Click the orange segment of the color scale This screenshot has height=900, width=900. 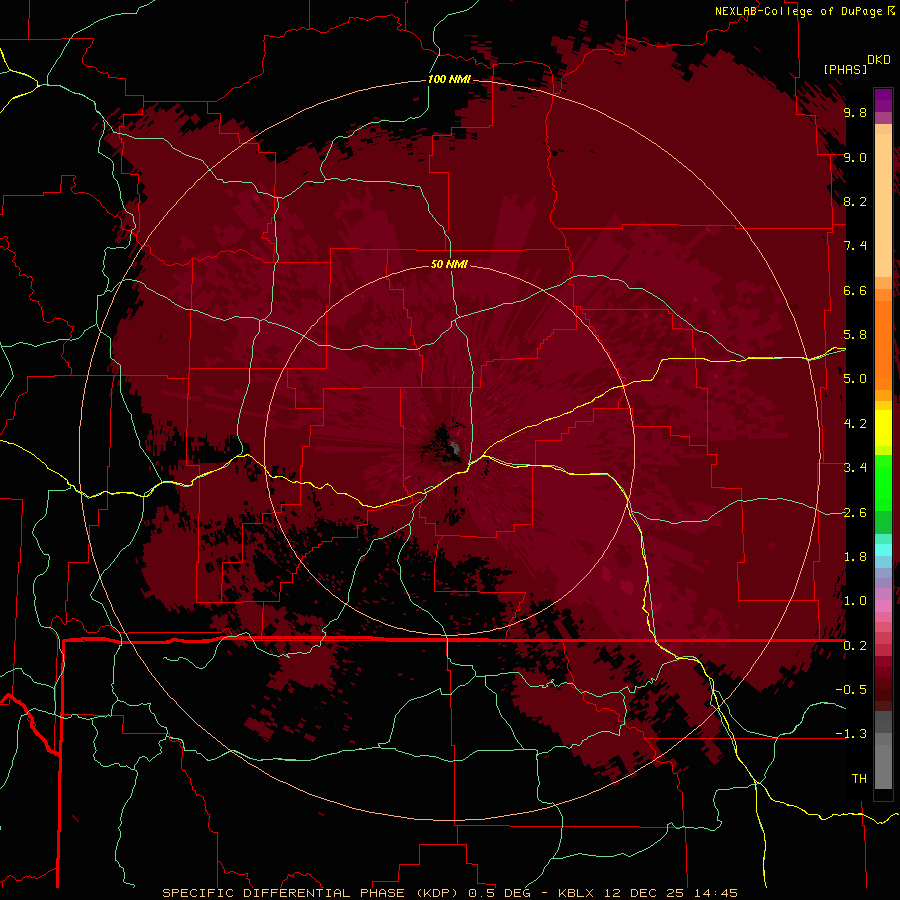click(883, 344)
